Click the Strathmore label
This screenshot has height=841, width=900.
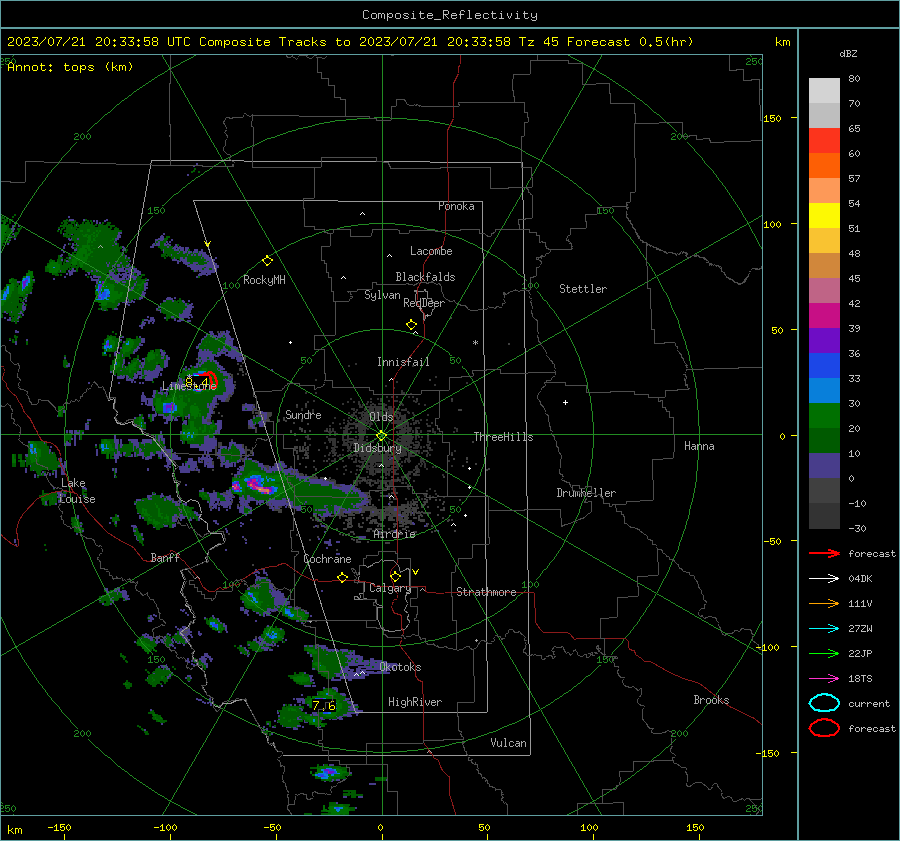486,592
